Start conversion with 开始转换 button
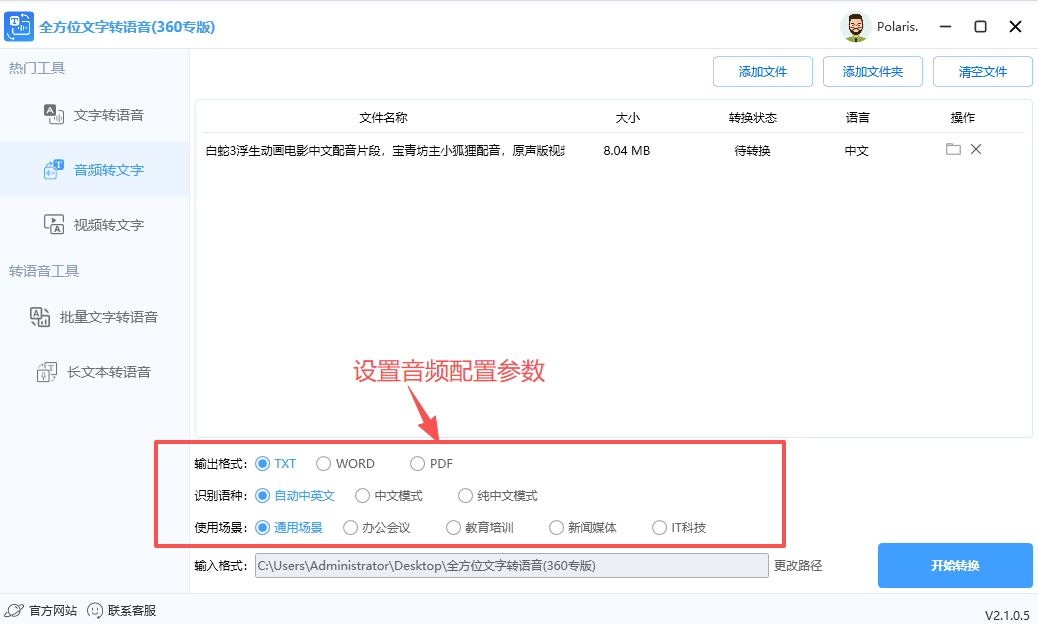The height and width of the screenshot is (624, 1038). click(954, 565)
